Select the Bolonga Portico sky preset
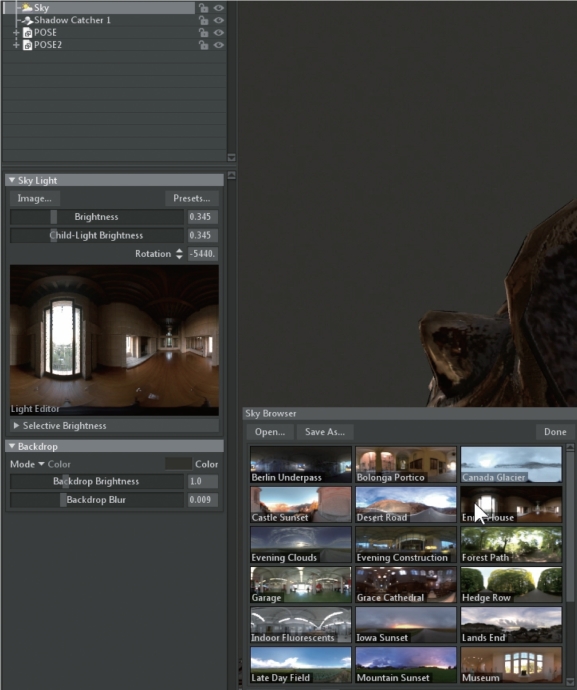 (406, 465)
